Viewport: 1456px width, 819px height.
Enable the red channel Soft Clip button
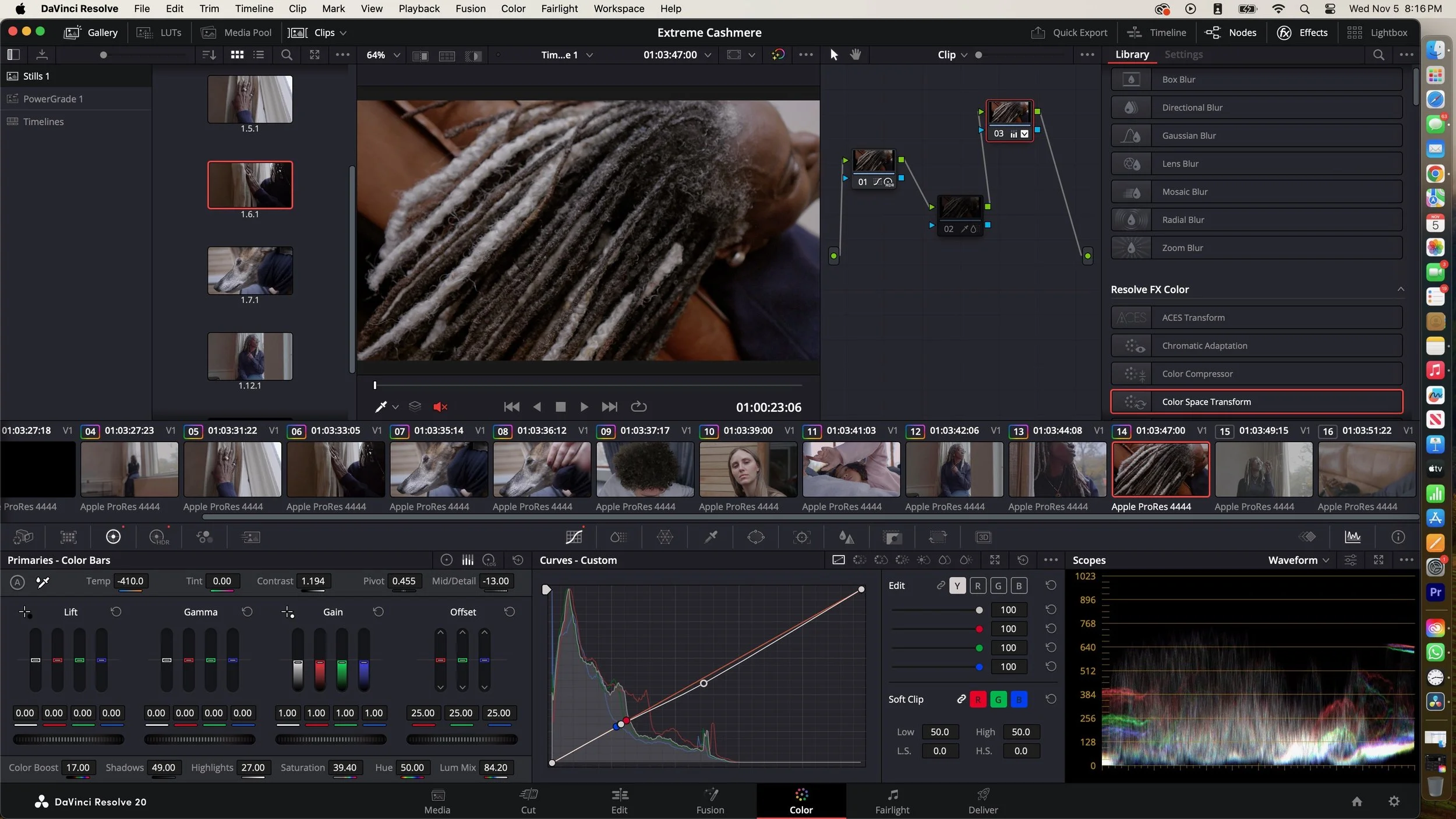978,699
